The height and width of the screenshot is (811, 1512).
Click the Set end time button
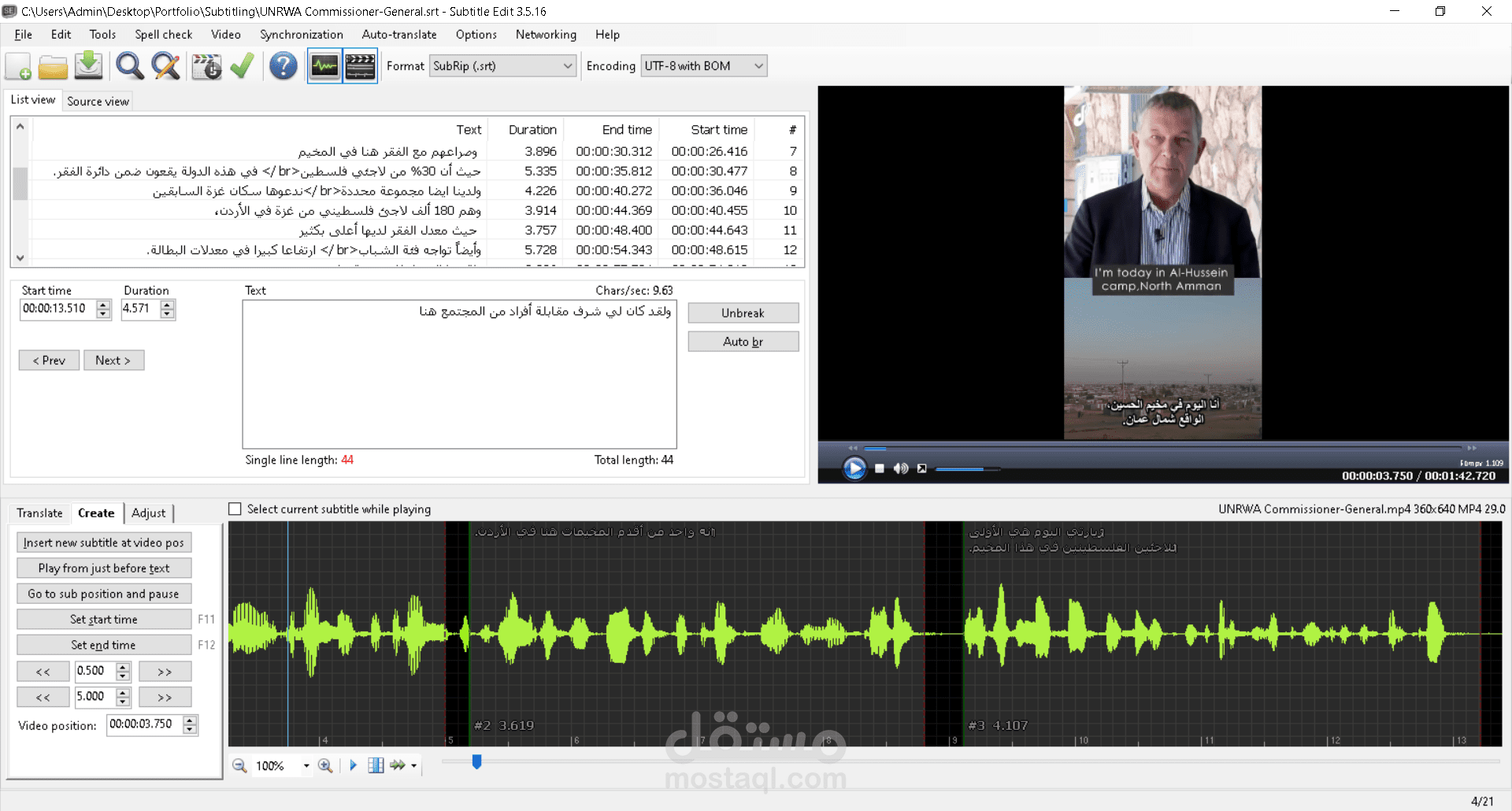coord(104,645)
